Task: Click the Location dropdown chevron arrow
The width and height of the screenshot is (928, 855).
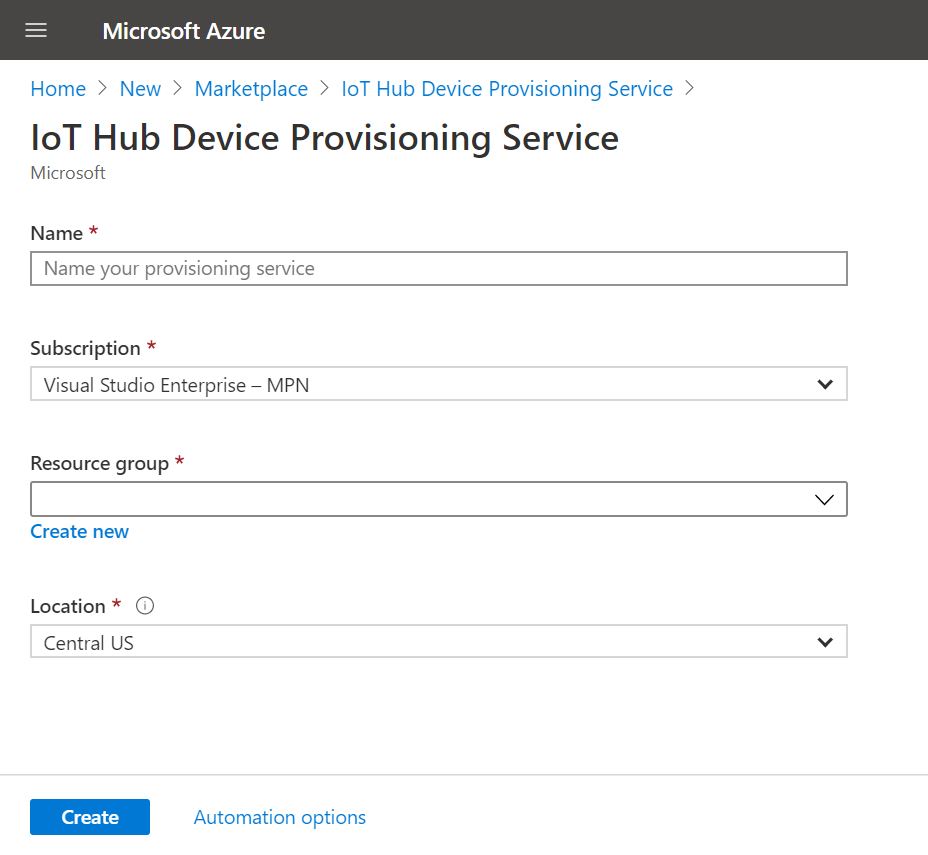Action: (x=824, y=642)
